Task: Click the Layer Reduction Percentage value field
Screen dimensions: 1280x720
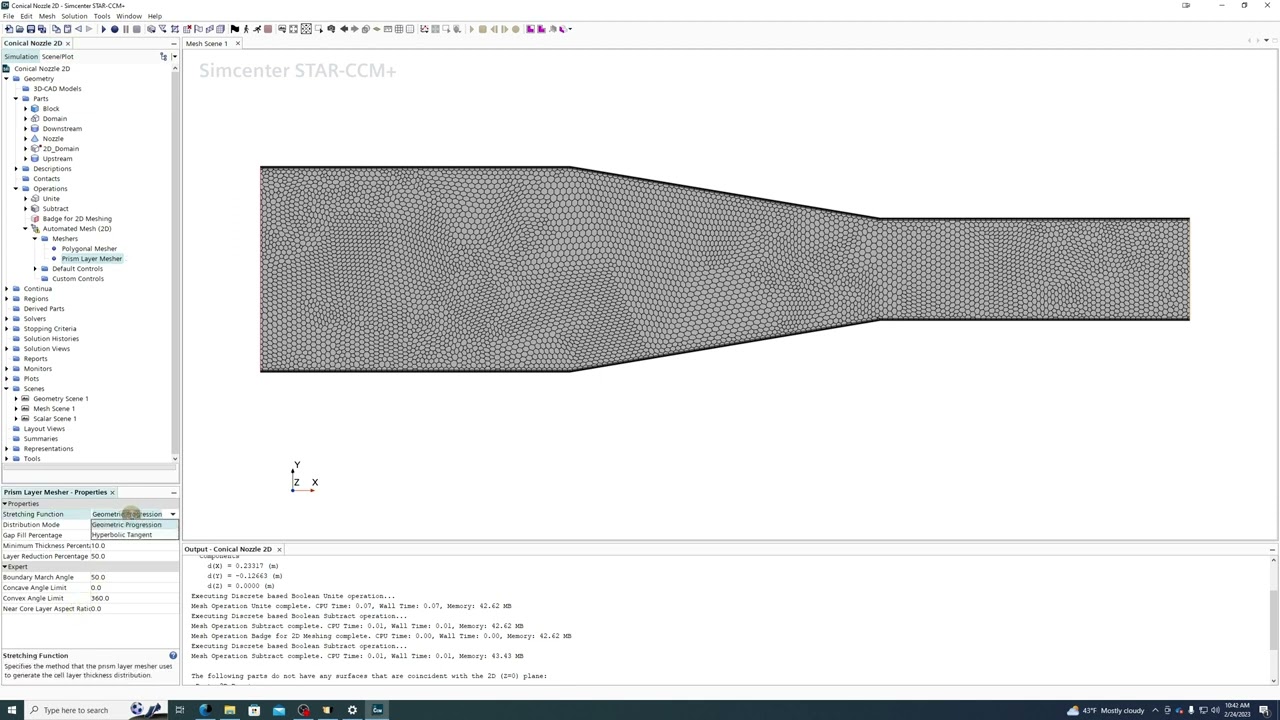Action: 134,556
